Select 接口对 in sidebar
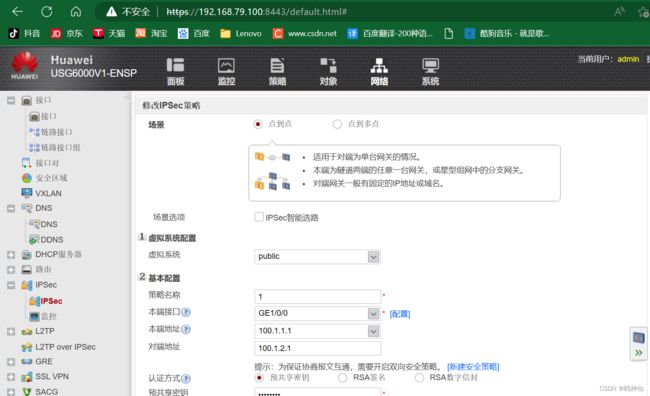This screenshot has height=396, width=650. (x=41, y=163)
